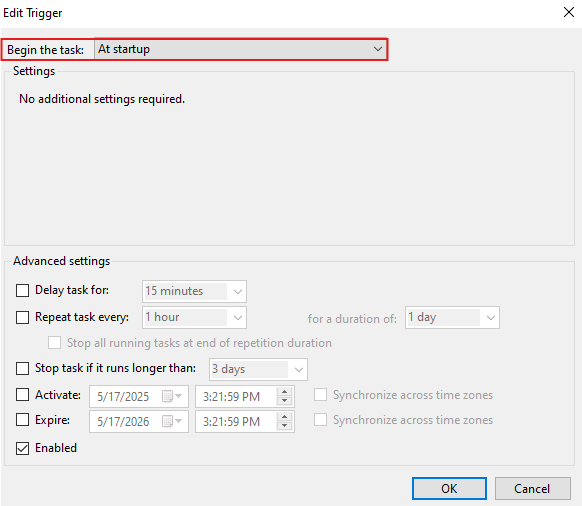Increase the Activate time with up arrow
Viewport: 582px width, 506px height.
tap(284, 392)
